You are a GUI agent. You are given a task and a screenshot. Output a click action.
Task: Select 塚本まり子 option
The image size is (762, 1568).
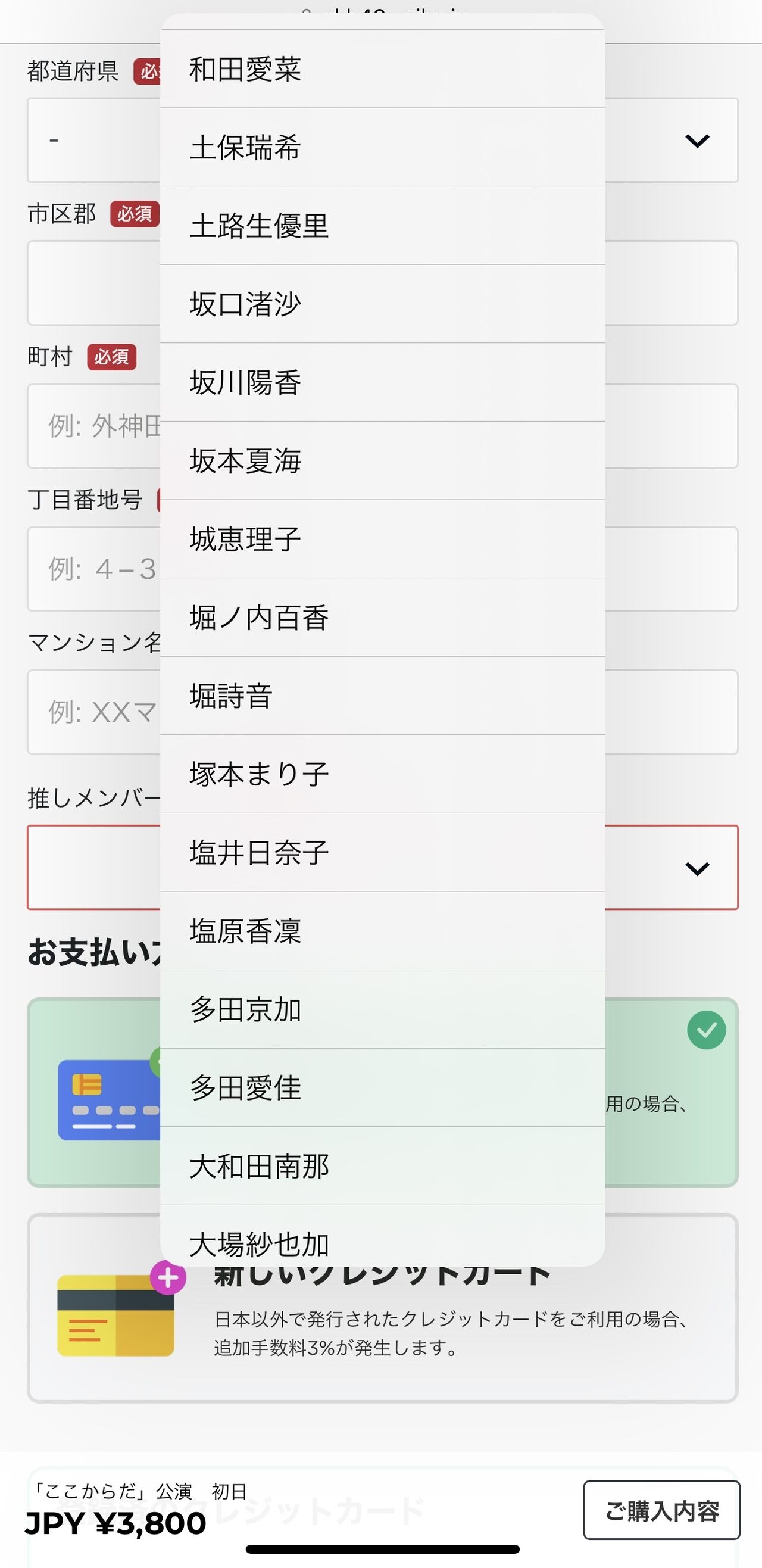point(382,774)
